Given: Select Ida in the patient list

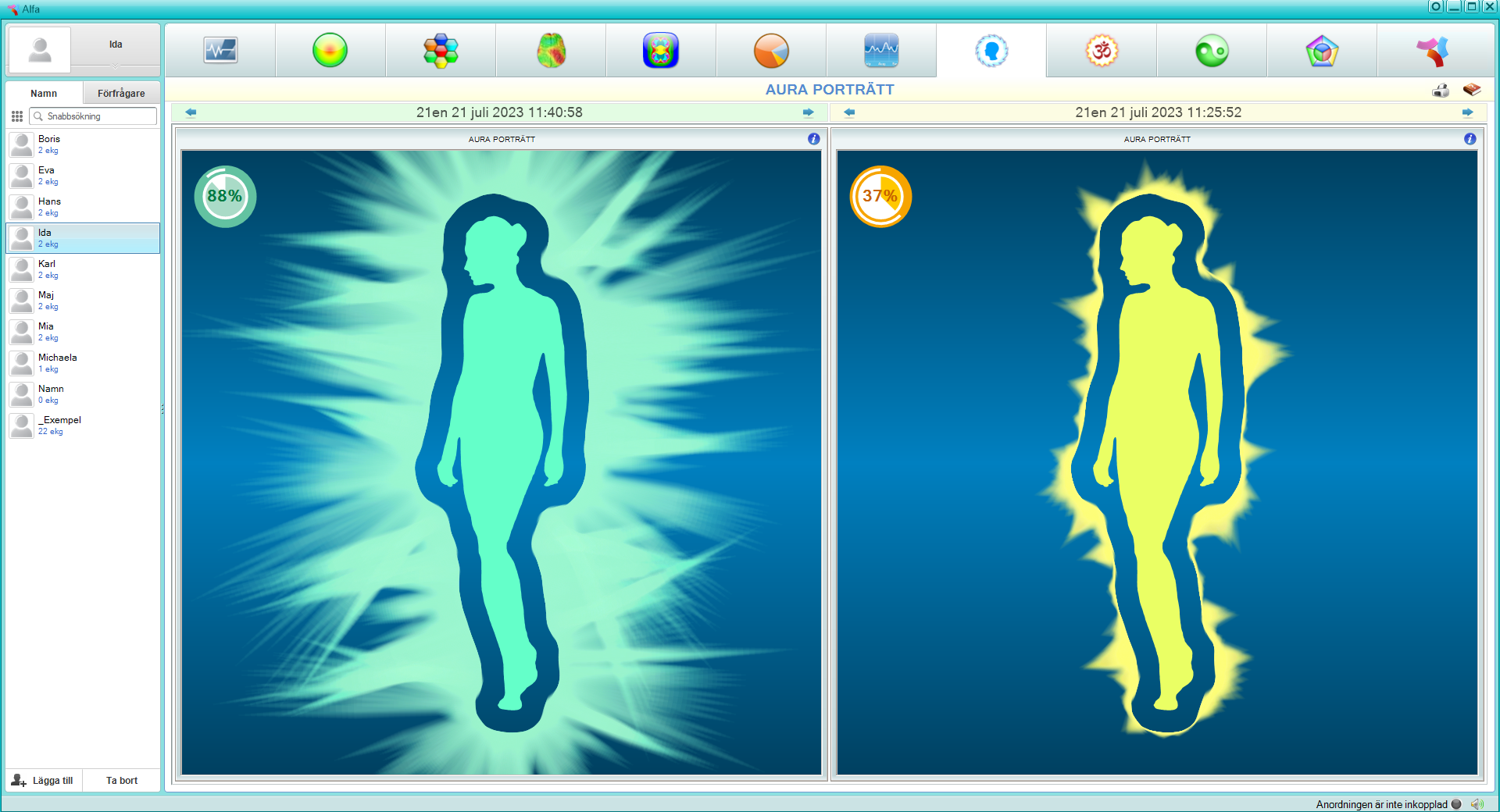Looking at the screenshot, I should point(83,238).
